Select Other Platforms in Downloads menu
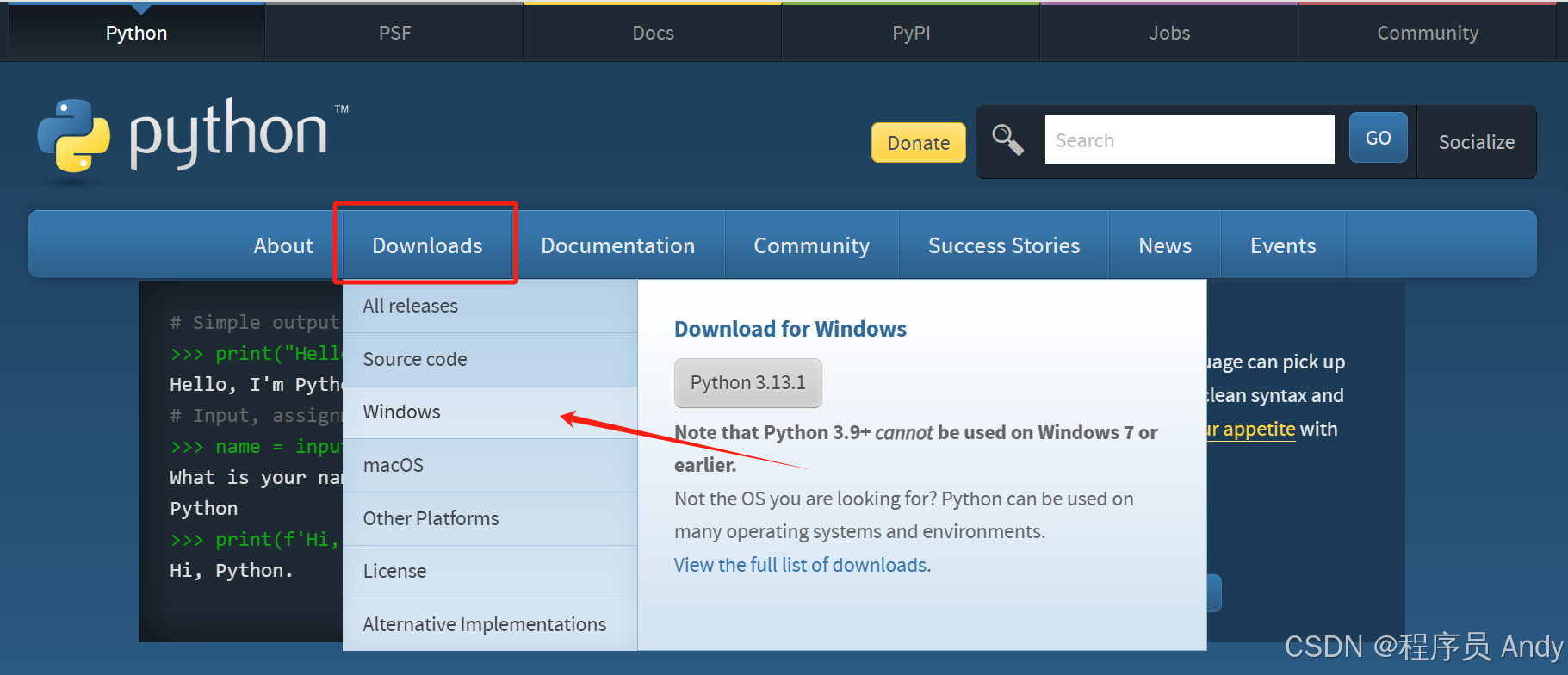This screenshot has height=675, width=1568. pyautogui.click(x=490, y=518)
